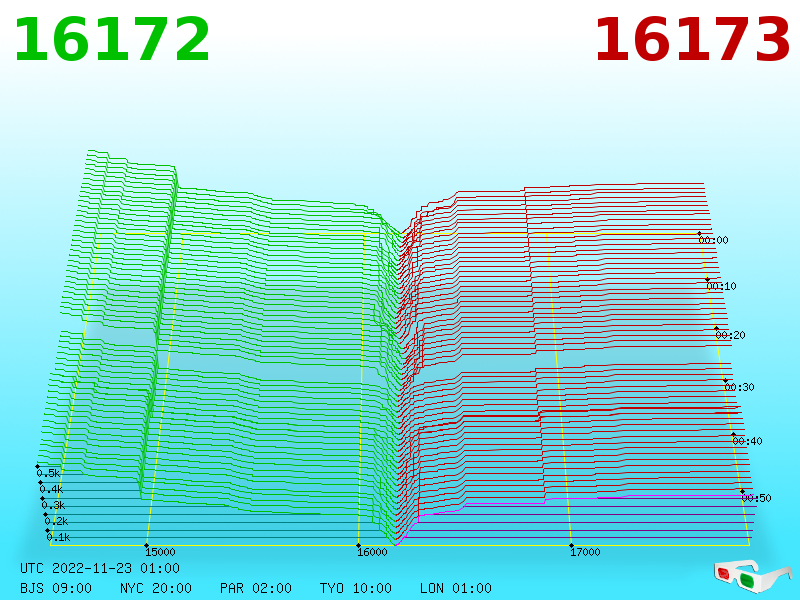This screenshot has height=600, width=800.
Task: Click the BJS 09:00 clock
Action: click(56, 588)
